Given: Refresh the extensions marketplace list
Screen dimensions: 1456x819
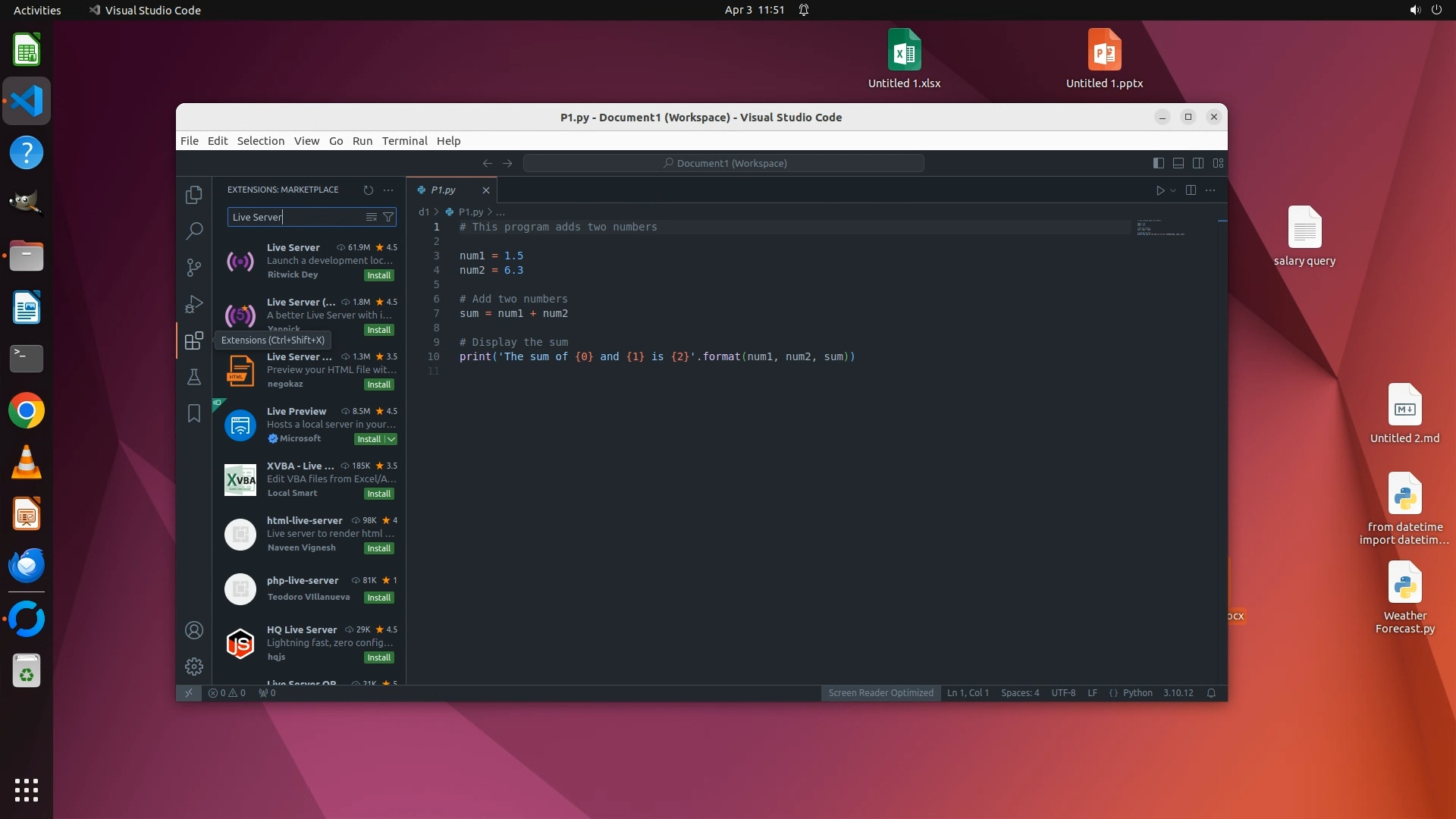Looking at the screenshot, I should point(369,190).
